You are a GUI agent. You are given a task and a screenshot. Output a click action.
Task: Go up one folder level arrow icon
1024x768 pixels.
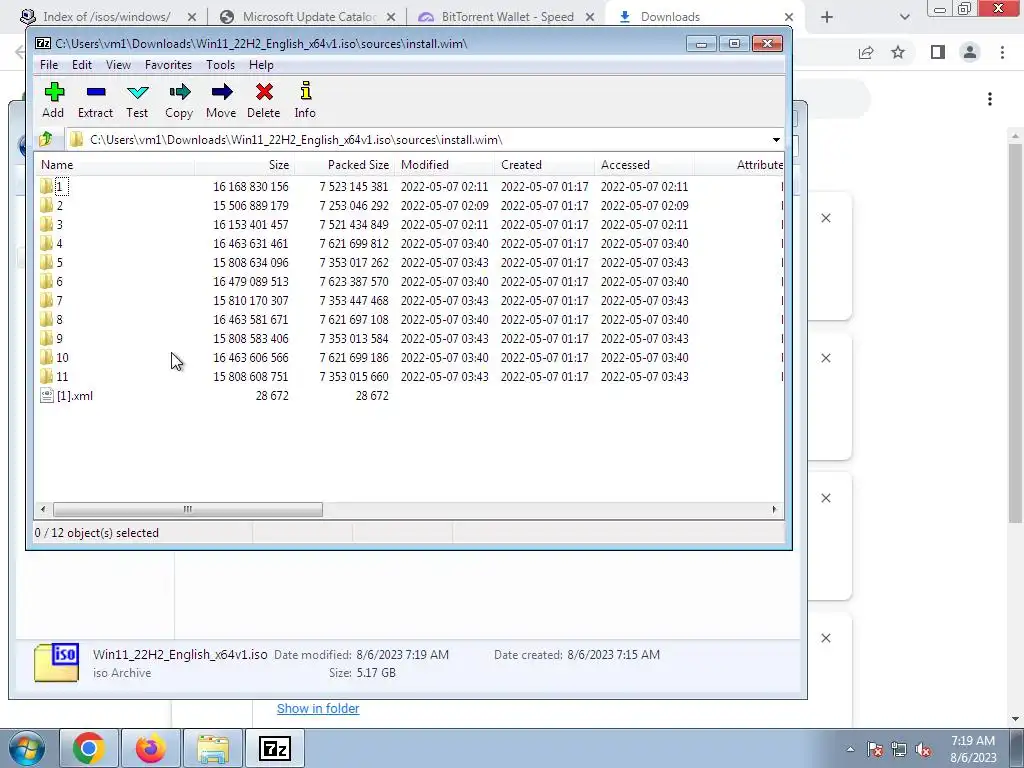coord(46,139)
